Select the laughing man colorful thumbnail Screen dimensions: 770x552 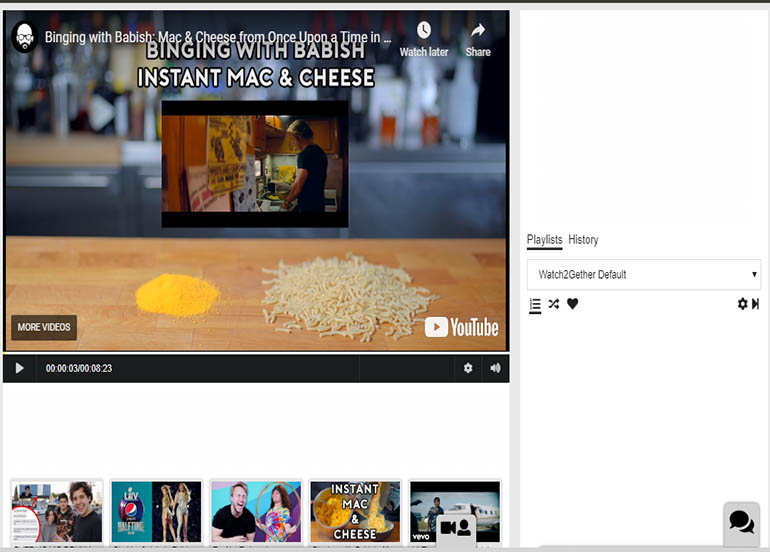pos(256,512)
